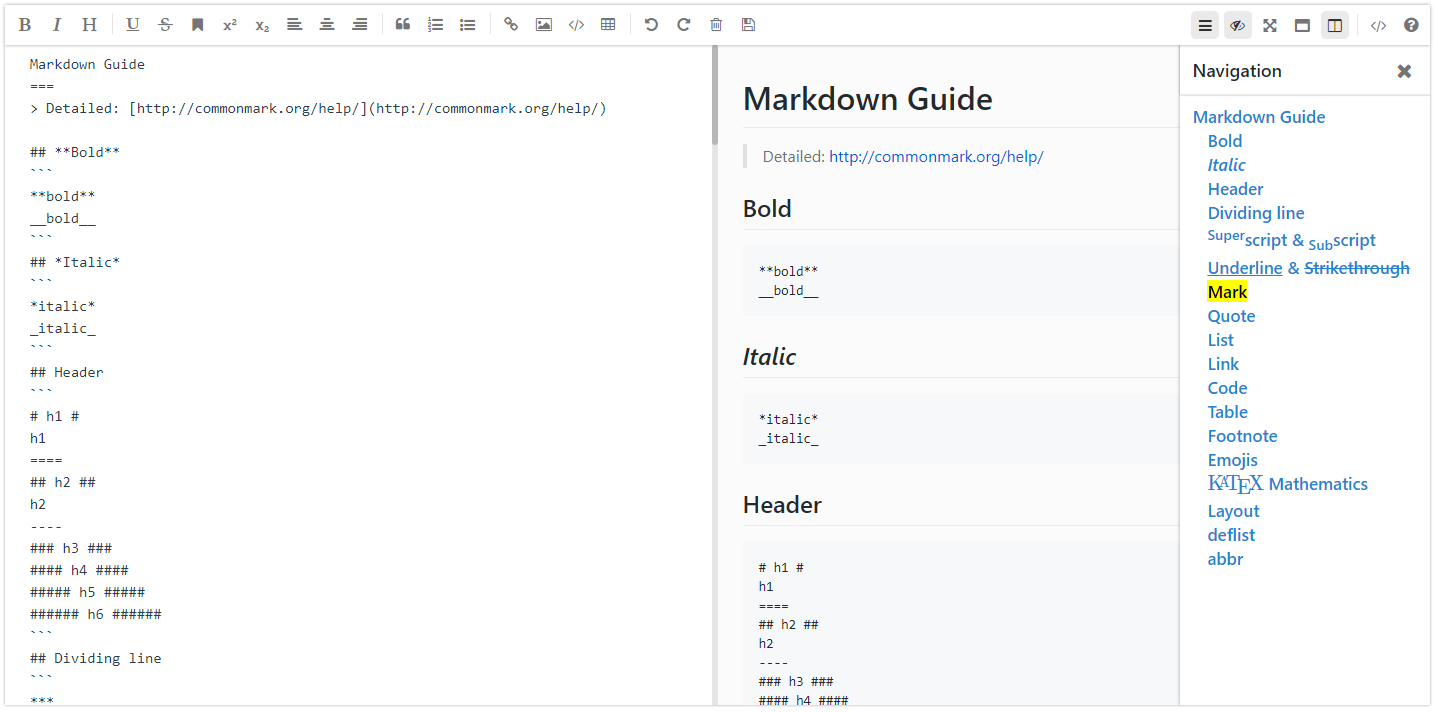Click the blockquote icon
Image resolution: width=1438 pixels, height=712 pixels.
[403, 25]
